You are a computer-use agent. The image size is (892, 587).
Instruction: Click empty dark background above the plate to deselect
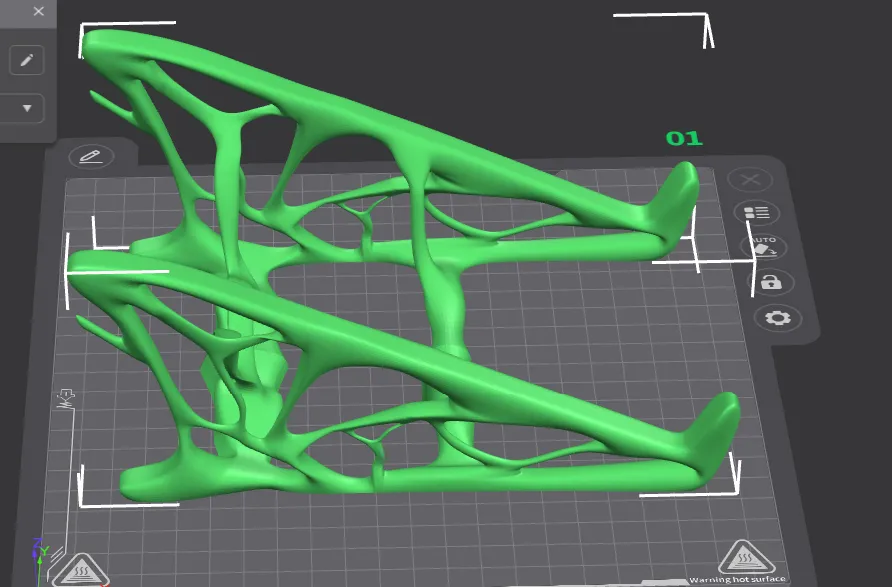pos(450,40)
